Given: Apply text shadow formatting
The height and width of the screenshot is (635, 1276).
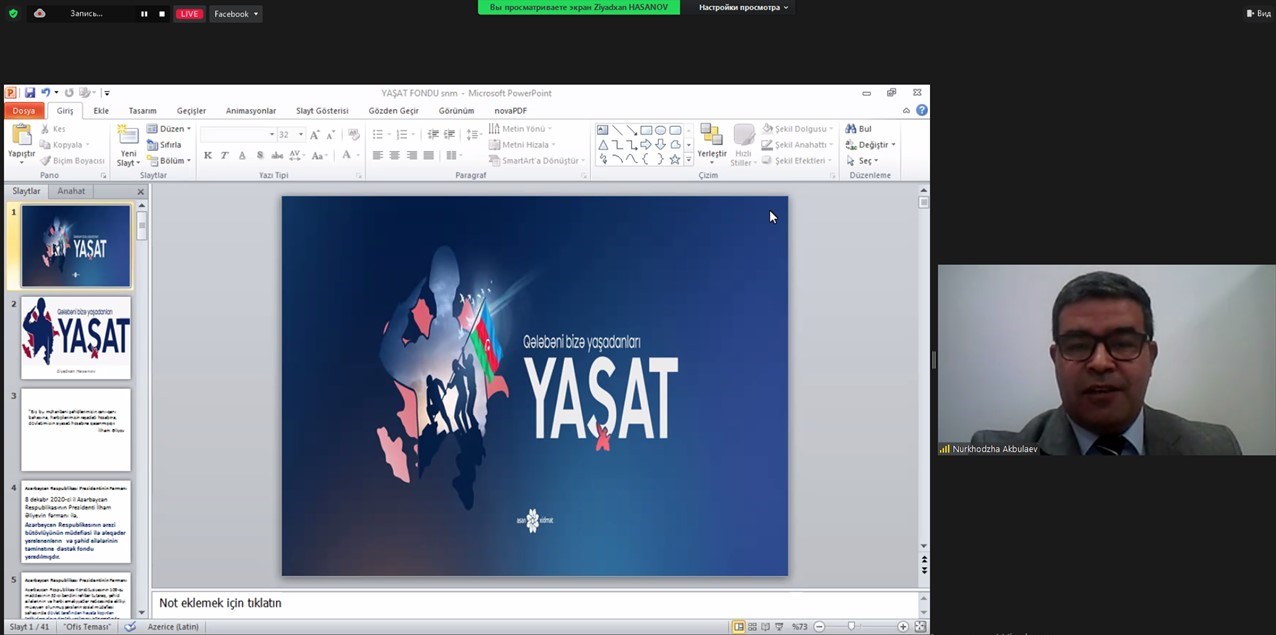Looking at the screenshot, I should (260, 155).
